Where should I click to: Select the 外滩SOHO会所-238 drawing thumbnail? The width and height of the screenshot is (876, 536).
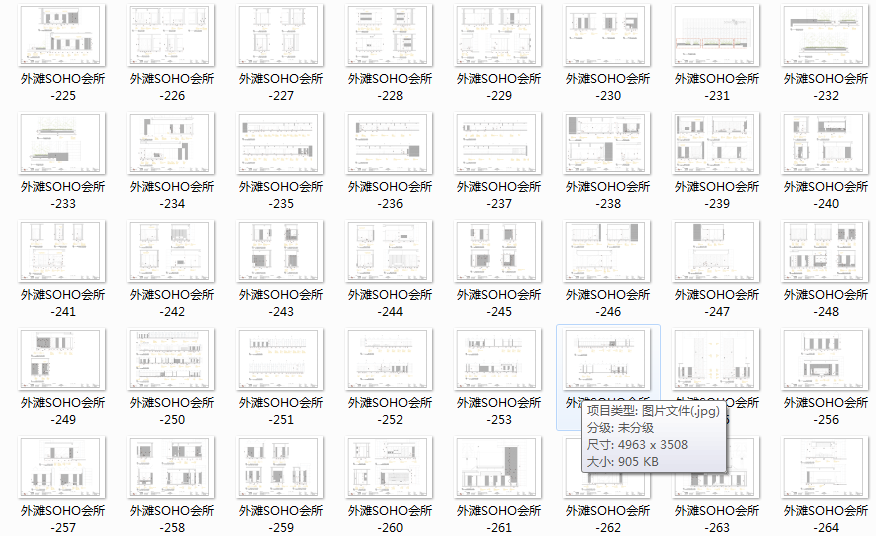coord(608,143)
